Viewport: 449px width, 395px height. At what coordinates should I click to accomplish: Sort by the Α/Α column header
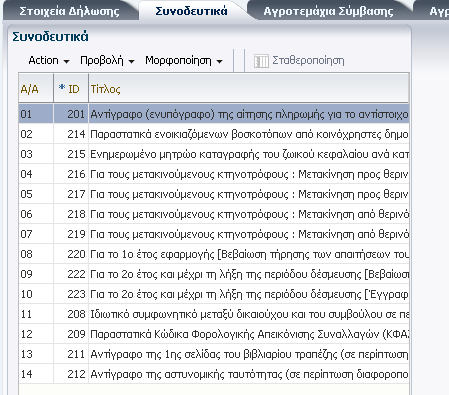pyautogui.click(x=36, y=88)
